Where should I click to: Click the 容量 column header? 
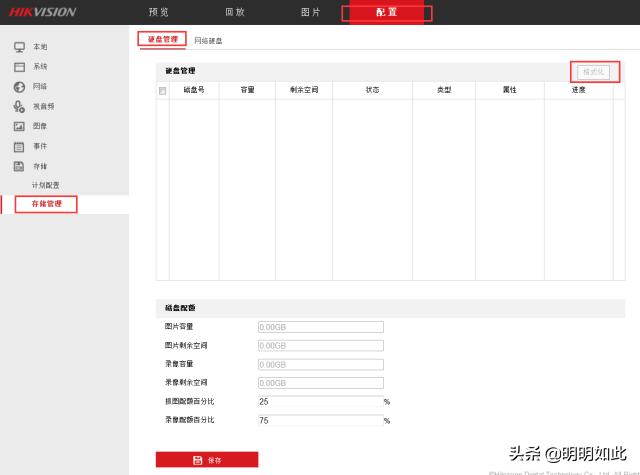coord(247,90)
